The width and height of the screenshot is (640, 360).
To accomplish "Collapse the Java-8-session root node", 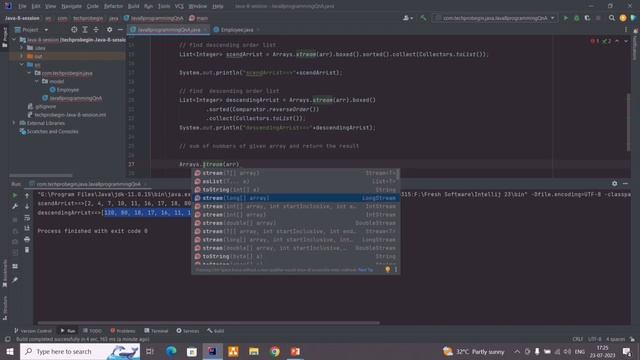I will [14, 40].
